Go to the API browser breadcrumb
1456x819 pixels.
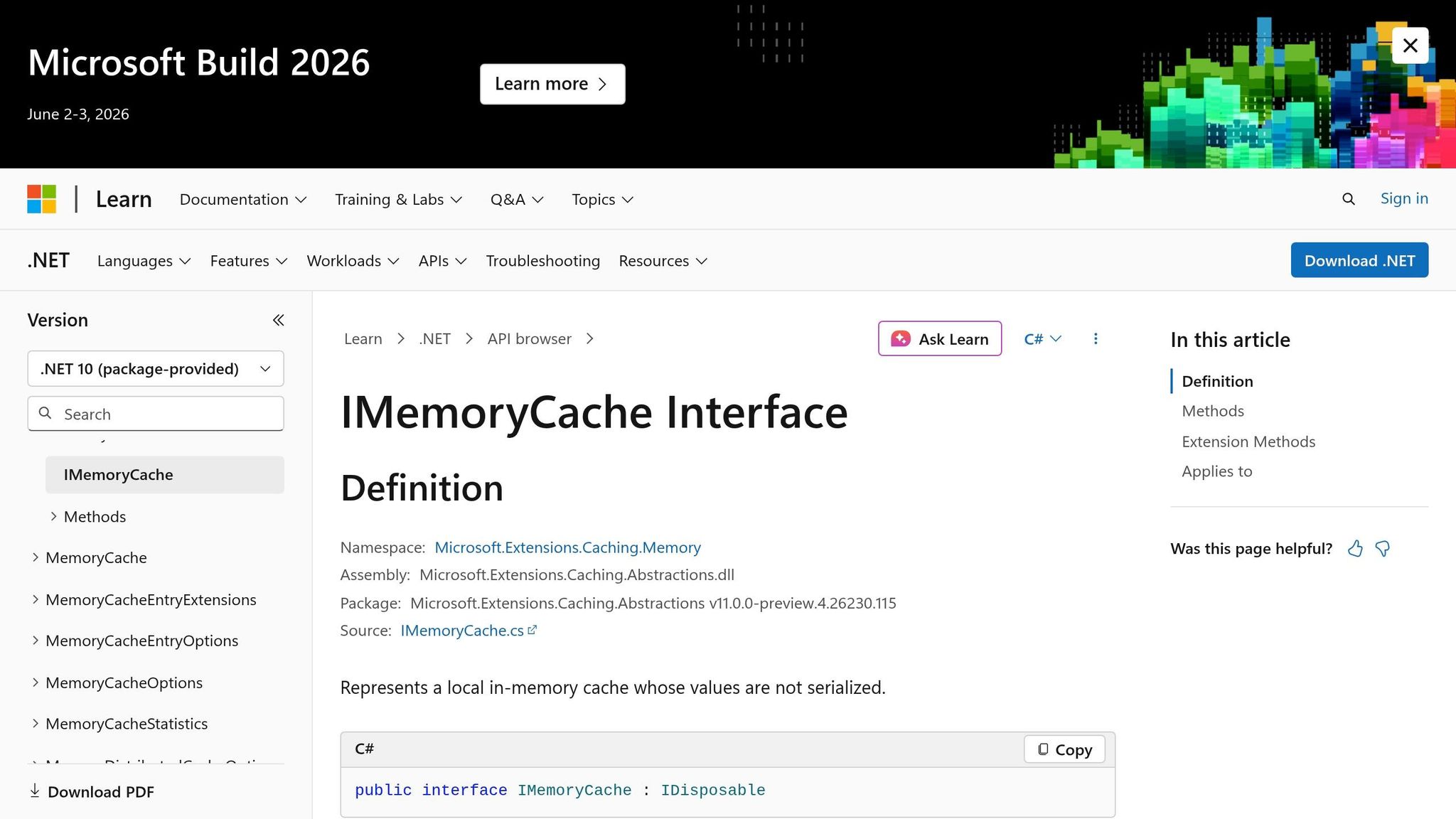530,339
